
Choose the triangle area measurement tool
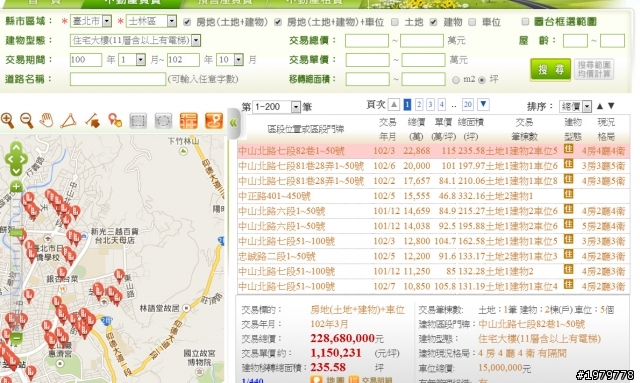(x=69, y=121)
